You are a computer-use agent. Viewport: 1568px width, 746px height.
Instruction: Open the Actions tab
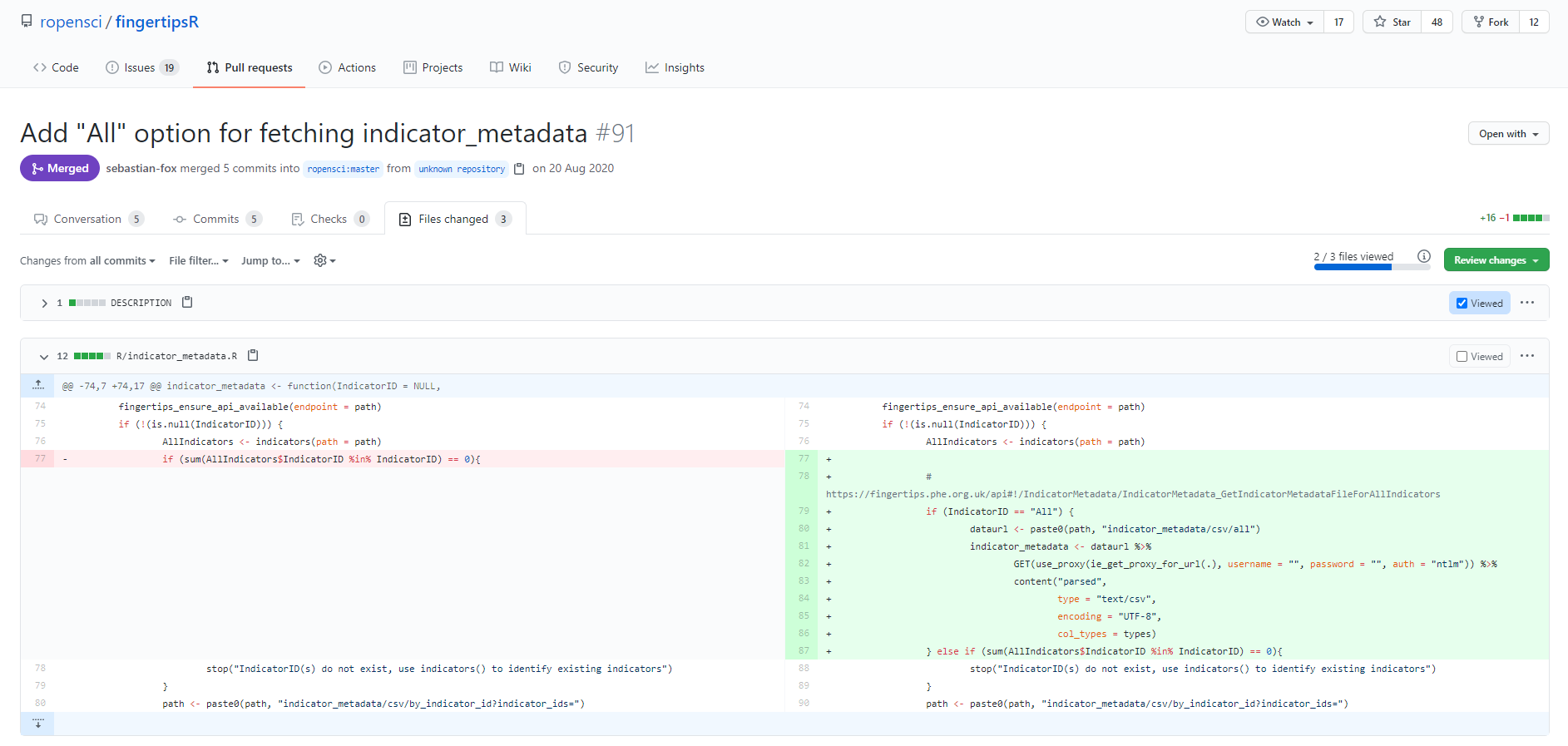tap(347, 67)
